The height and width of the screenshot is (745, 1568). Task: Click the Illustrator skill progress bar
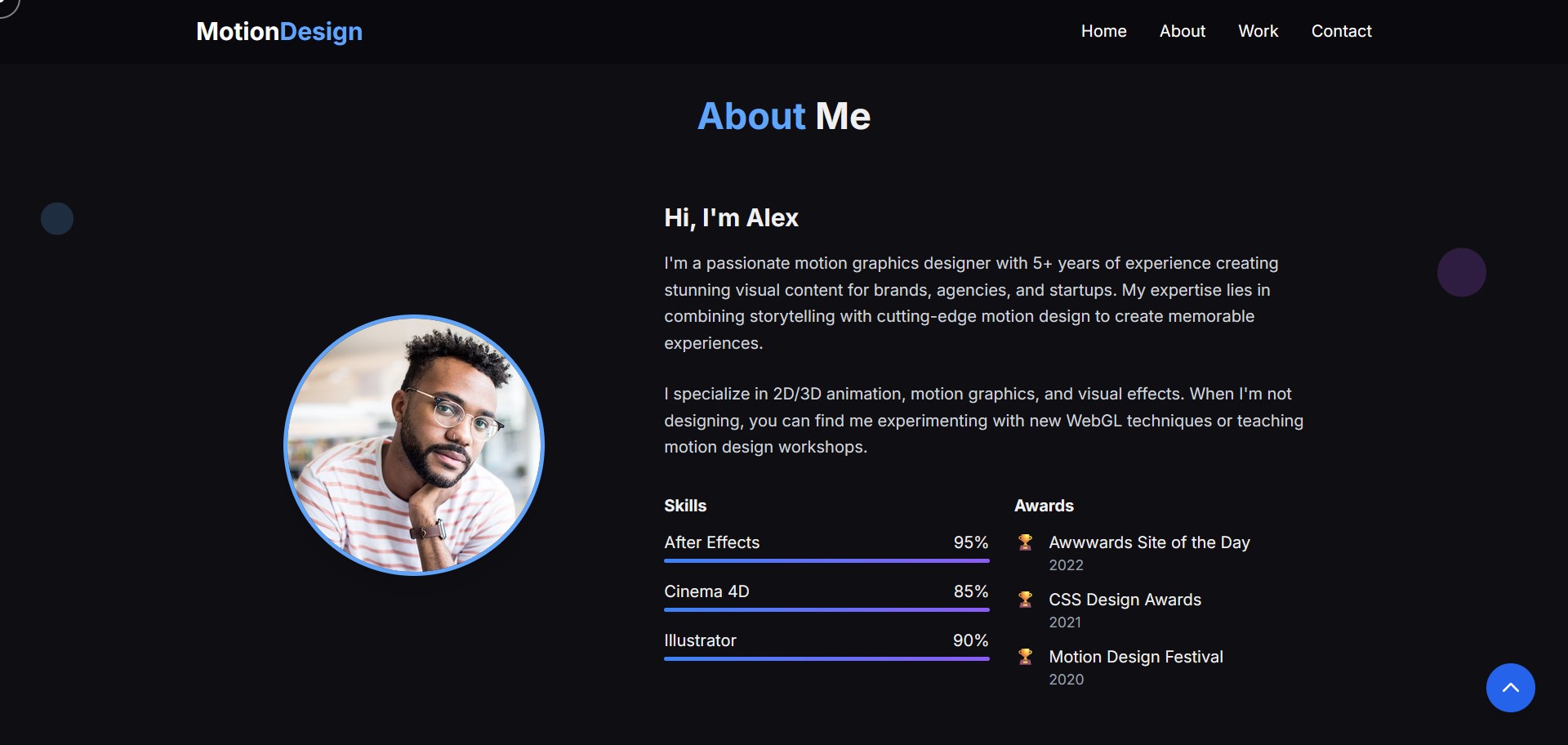click(826, 659)
